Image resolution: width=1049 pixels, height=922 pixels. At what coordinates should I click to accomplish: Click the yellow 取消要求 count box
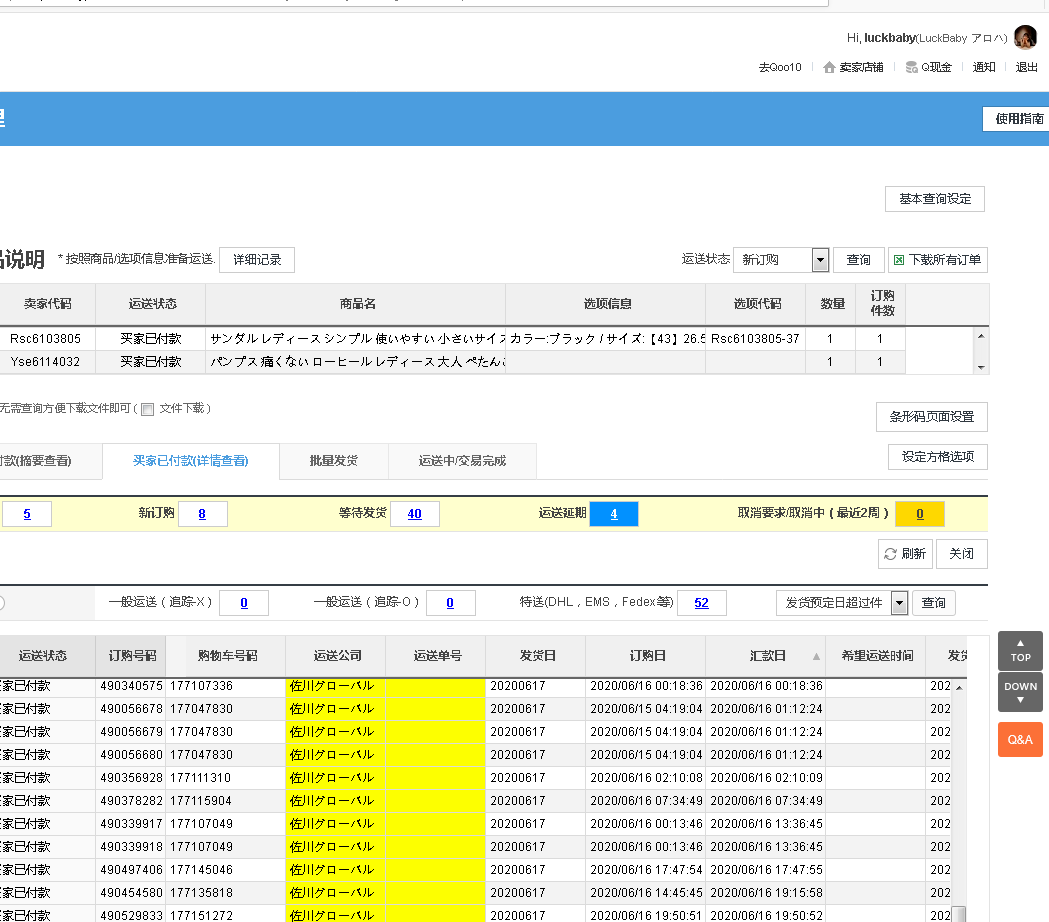pos(919,514)
